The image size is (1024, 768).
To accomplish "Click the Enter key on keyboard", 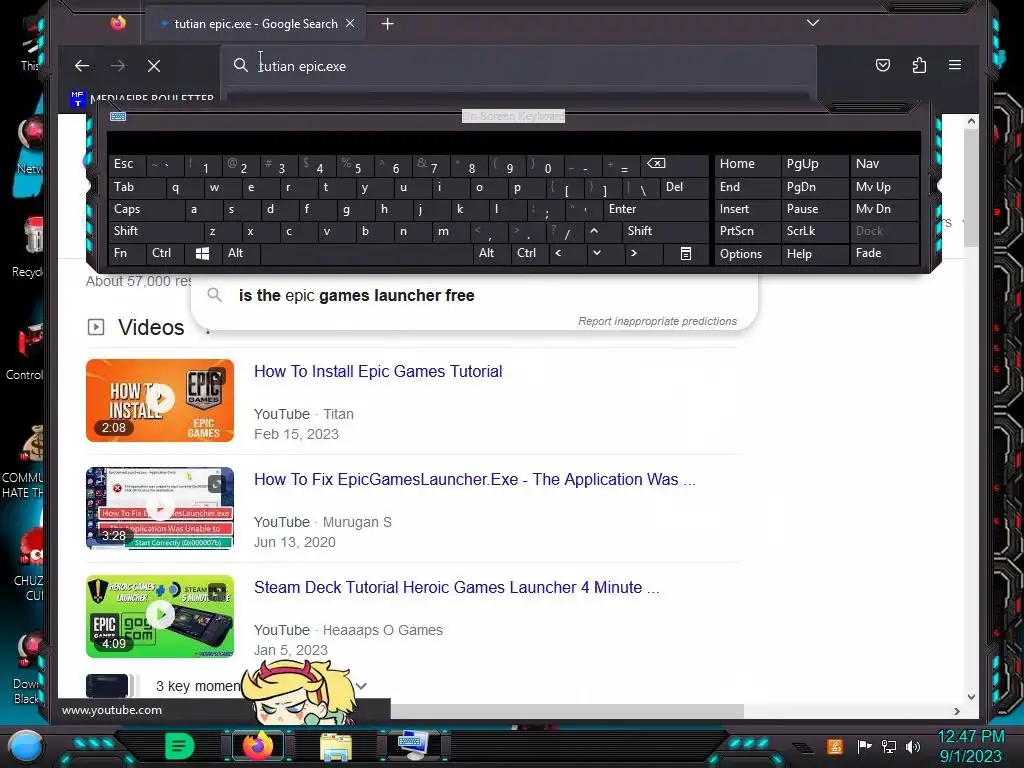I will (656, 209).
